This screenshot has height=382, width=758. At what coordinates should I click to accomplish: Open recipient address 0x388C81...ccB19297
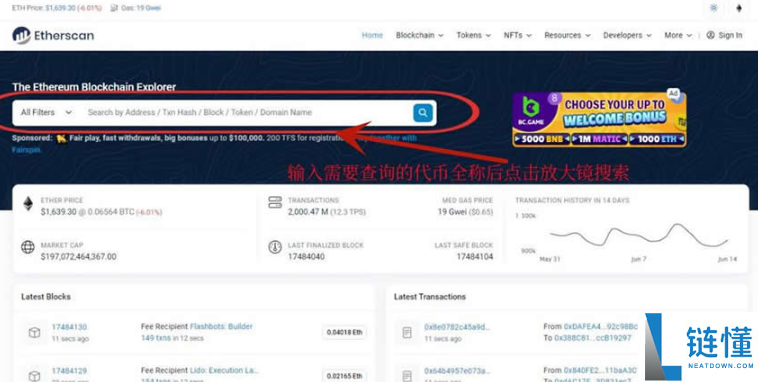(x=593, y=338)
